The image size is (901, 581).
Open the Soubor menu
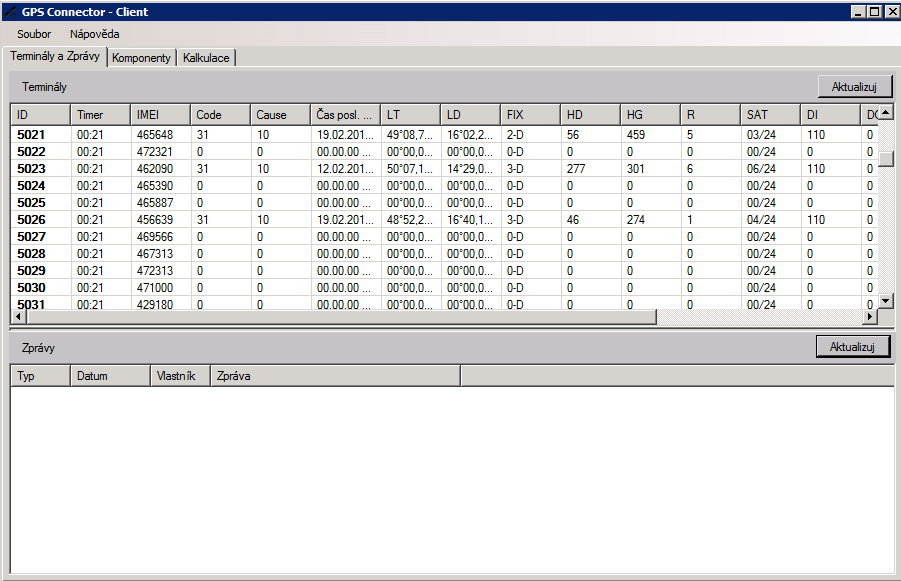(34, 34)
